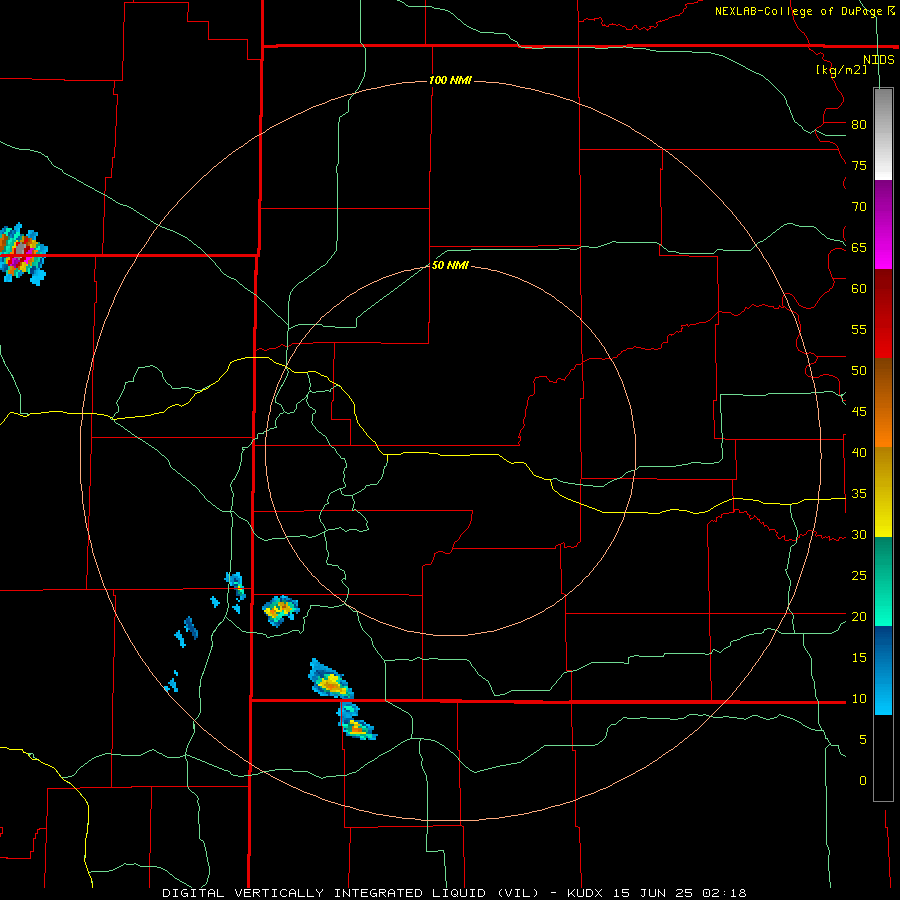
Task: Click the scale value "45"
Action: point(859,412)
